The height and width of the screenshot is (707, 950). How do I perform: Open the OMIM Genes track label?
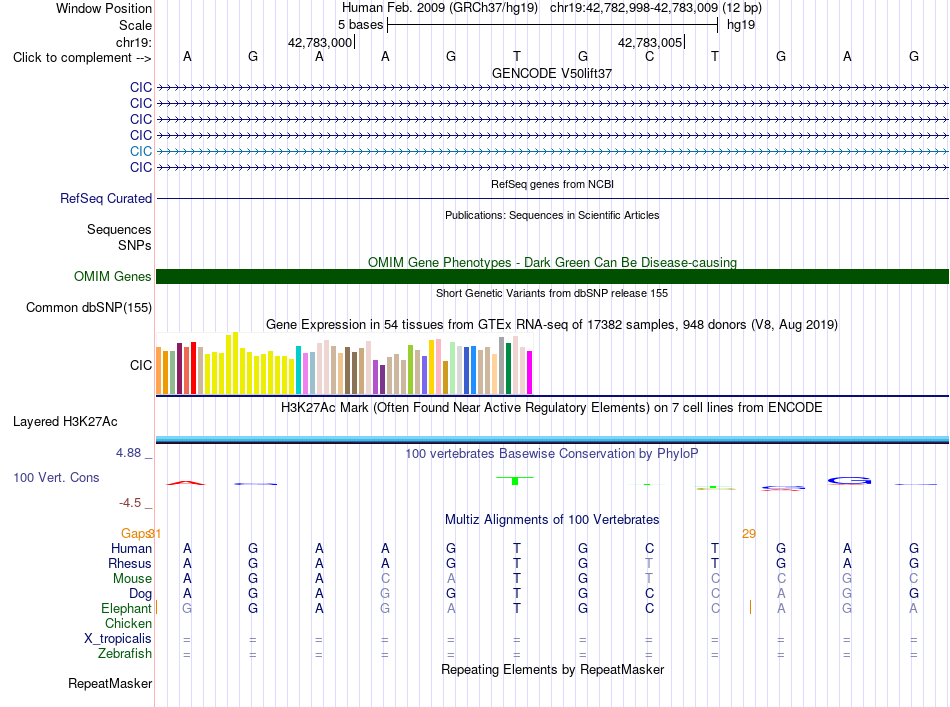[112, 276]
